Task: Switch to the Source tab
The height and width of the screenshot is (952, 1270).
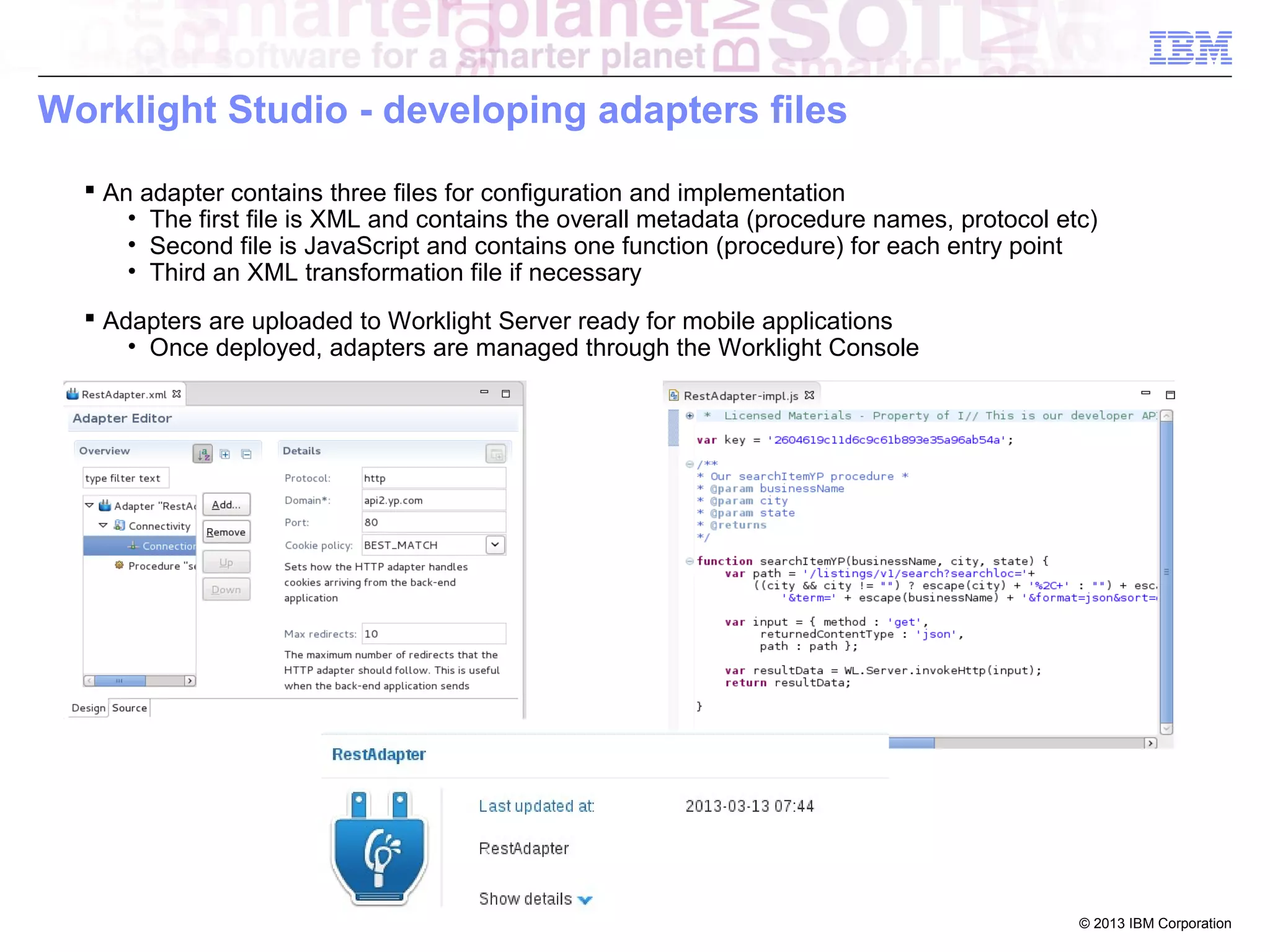Action: click(130, 708)
